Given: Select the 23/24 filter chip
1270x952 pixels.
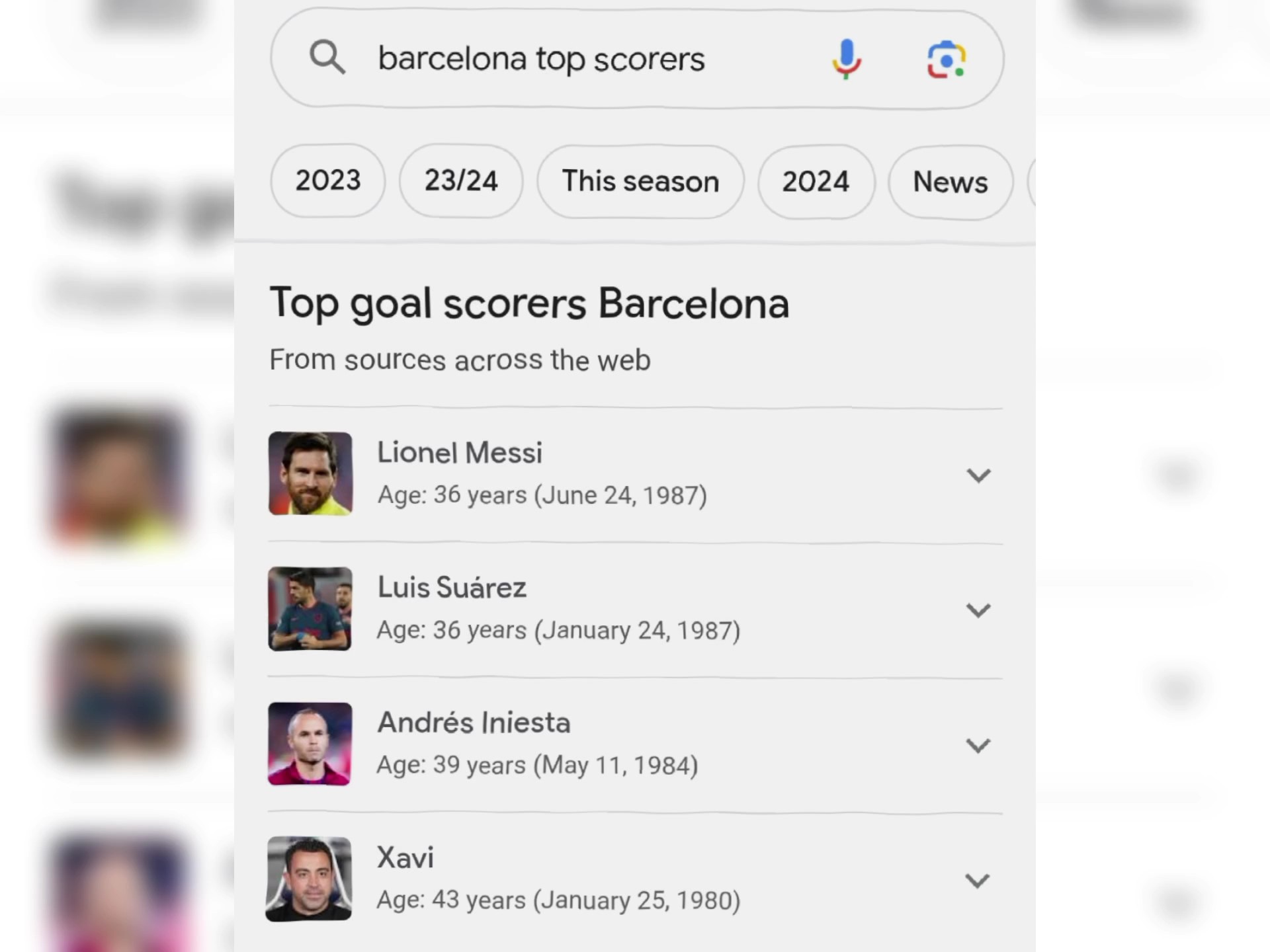Looking at the screenshot, I should pos(461,181).
